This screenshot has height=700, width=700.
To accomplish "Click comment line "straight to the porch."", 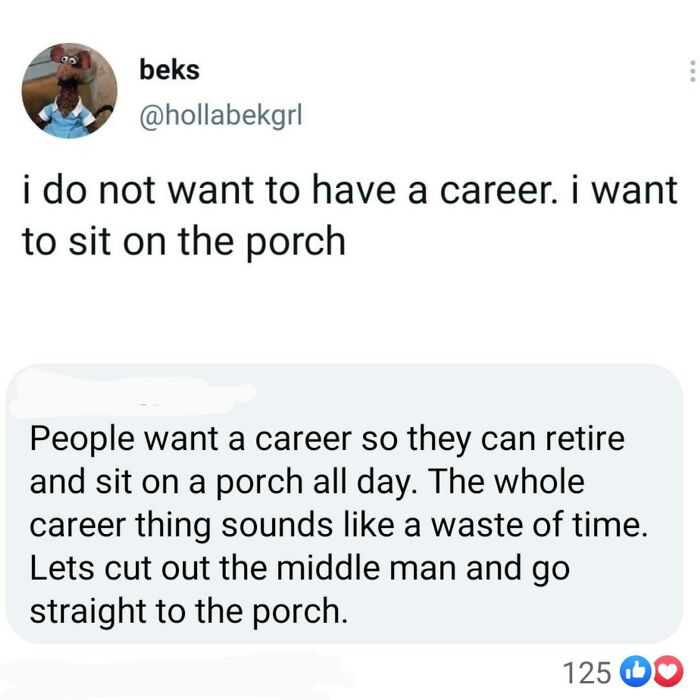I will point(188,612).
